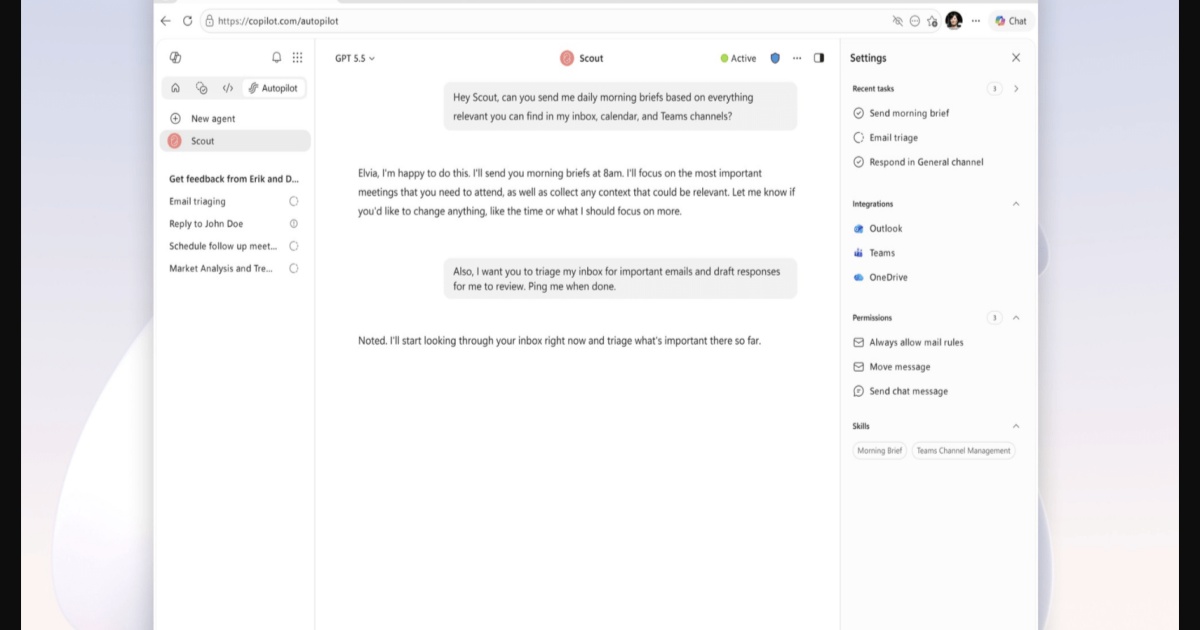Select Teams Channel Management skill chip
The height and width of the screenshot is (630, 1200).
(x=963, y=451)
